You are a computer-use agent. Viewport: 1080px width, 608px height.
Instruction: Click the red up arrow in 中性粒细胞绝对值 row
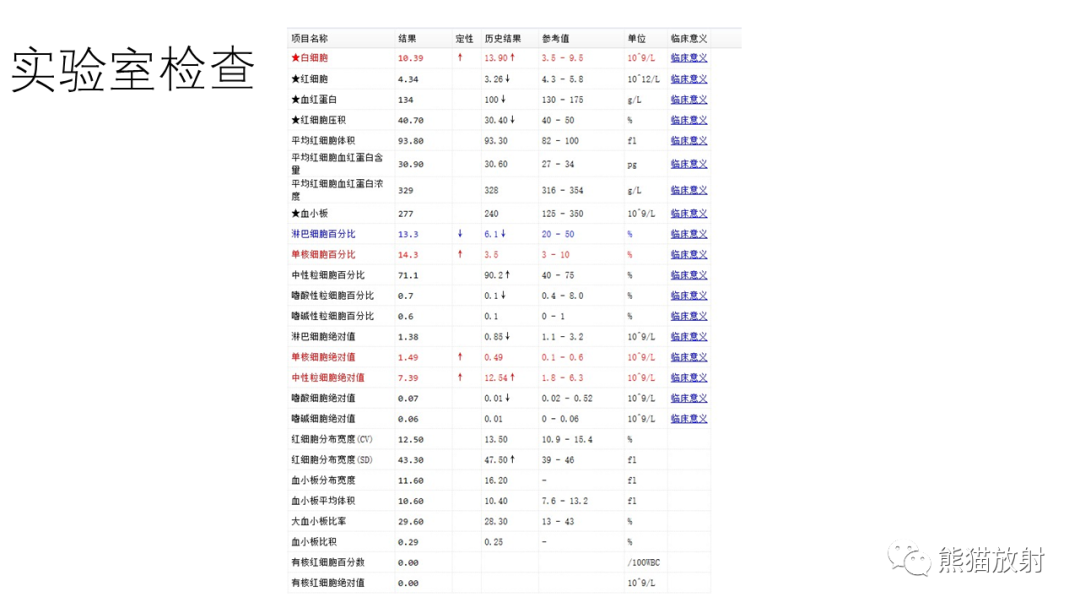(x=460, y=377)
